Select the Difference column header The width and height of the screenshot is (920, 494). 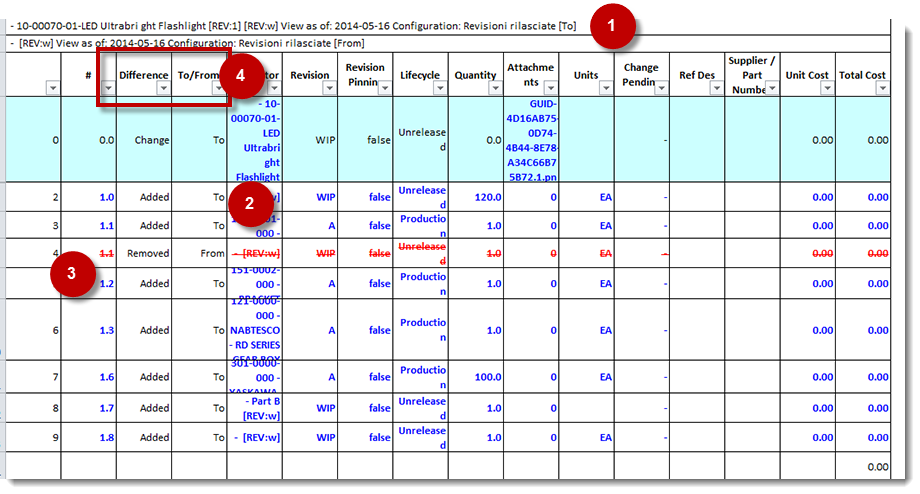coord(144,75)
